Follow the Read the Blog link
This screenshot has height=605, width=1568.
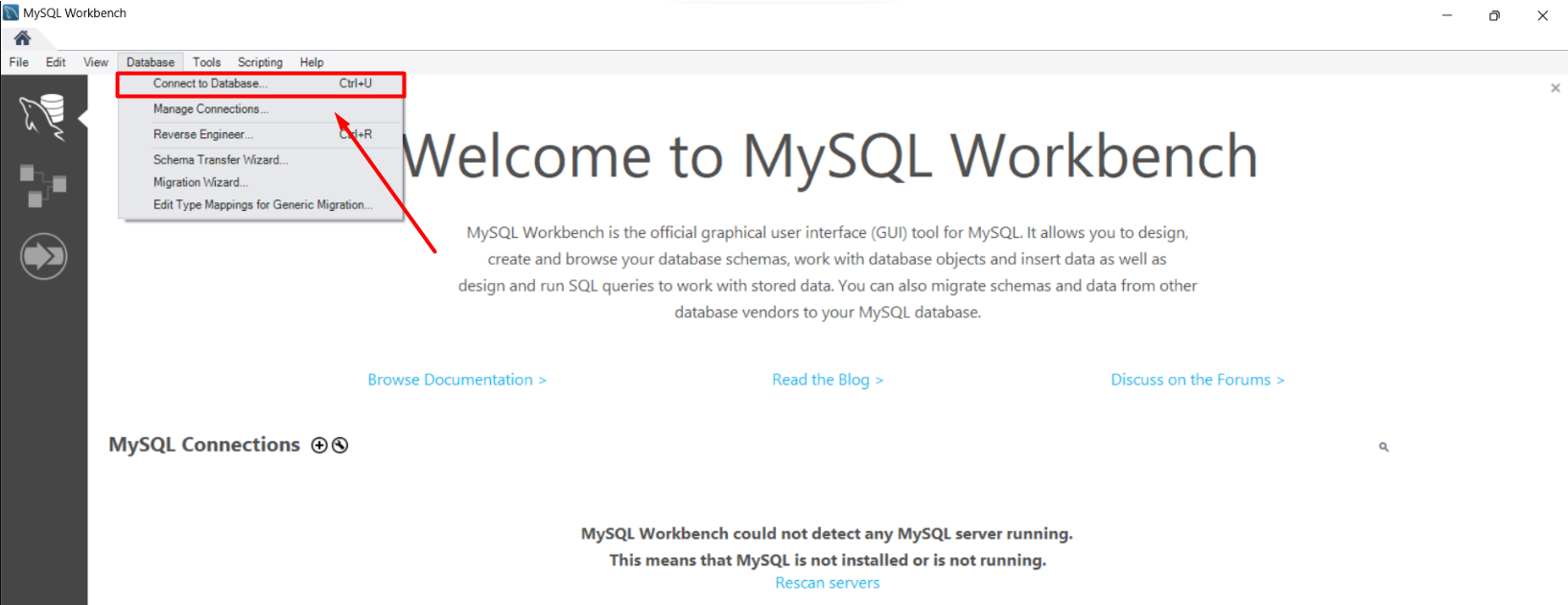pos(828,380)
